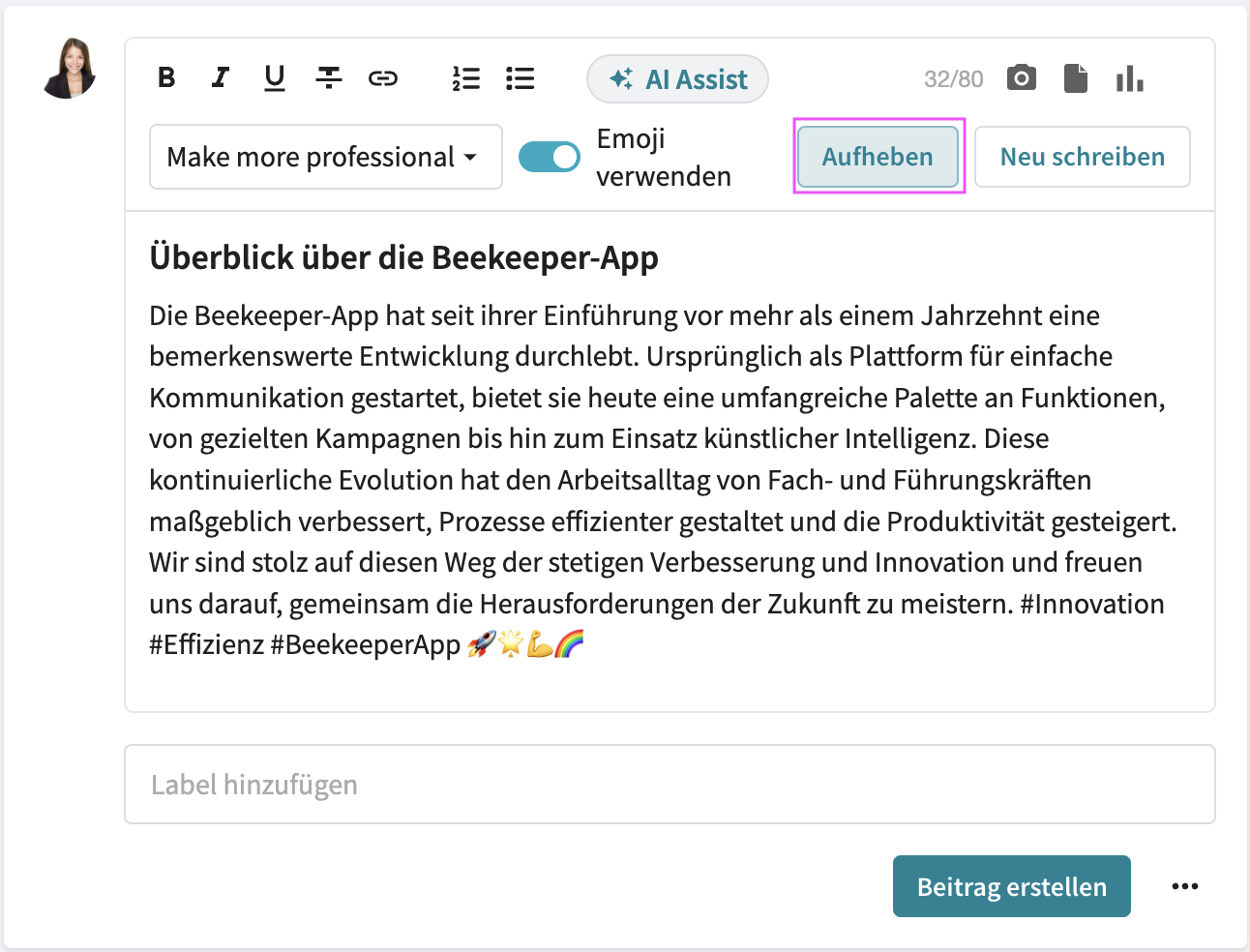Image resolution: width=1250 pixels, height=952 pixels.
Task: Apply strikethrough formatting
Action: pyautogui.click(x=329, y=78)
